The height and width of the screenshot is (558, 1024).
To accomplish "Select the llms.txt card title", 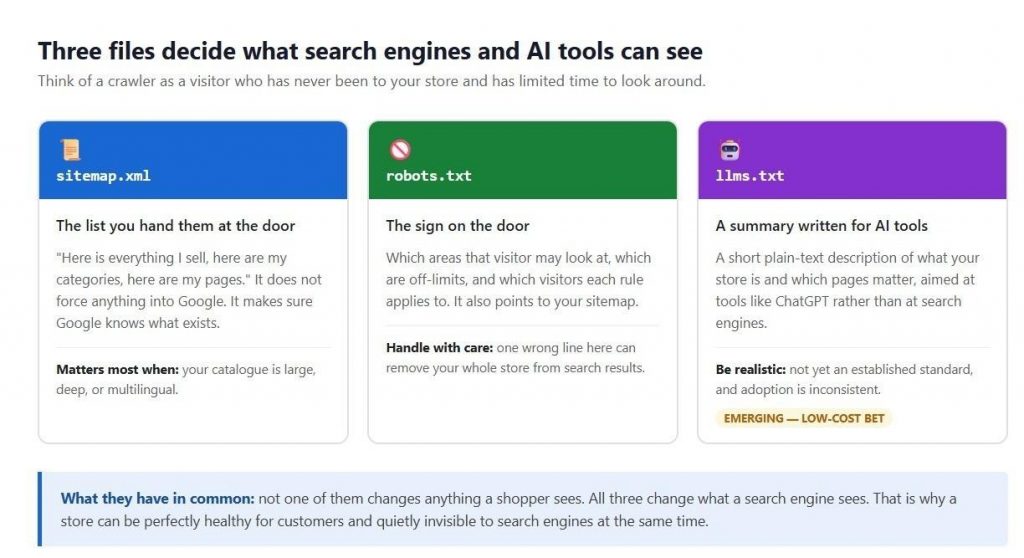I will click(x=750, y=176).
